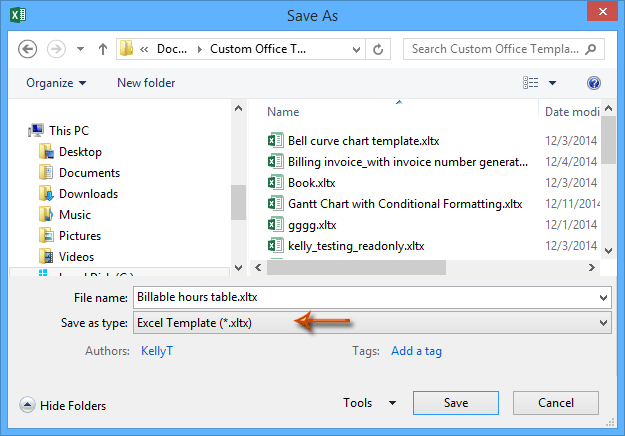Click navigation pane scroll up arrow

click(238, 108)
